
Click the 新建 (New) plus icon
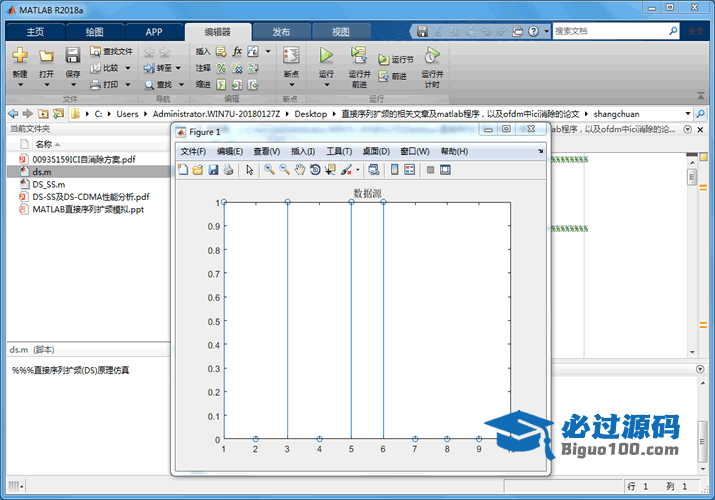[x=20, y=55]
